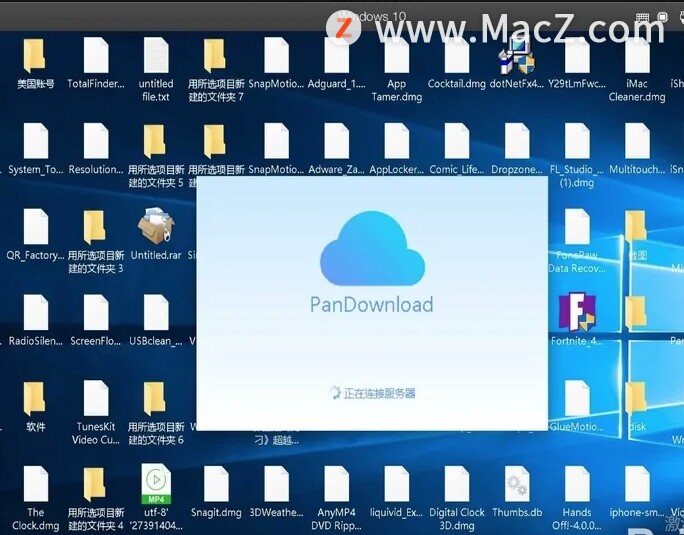The height and width of the screenshot is (535, 684).
Task: Open the 软件 folder icon
Action: click(x=35, y=398)
